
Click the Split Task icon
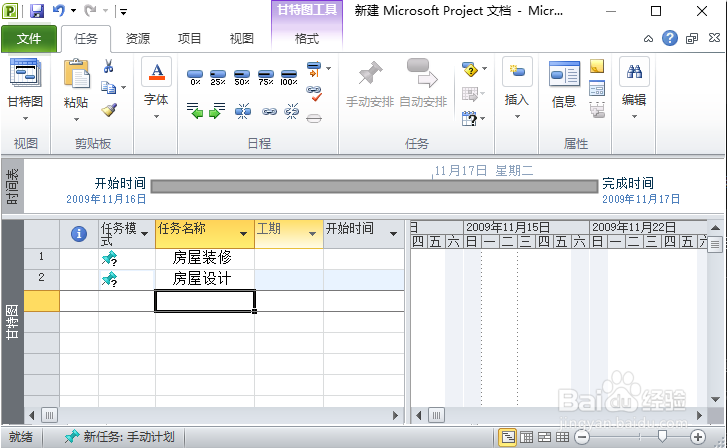[242, 111]
